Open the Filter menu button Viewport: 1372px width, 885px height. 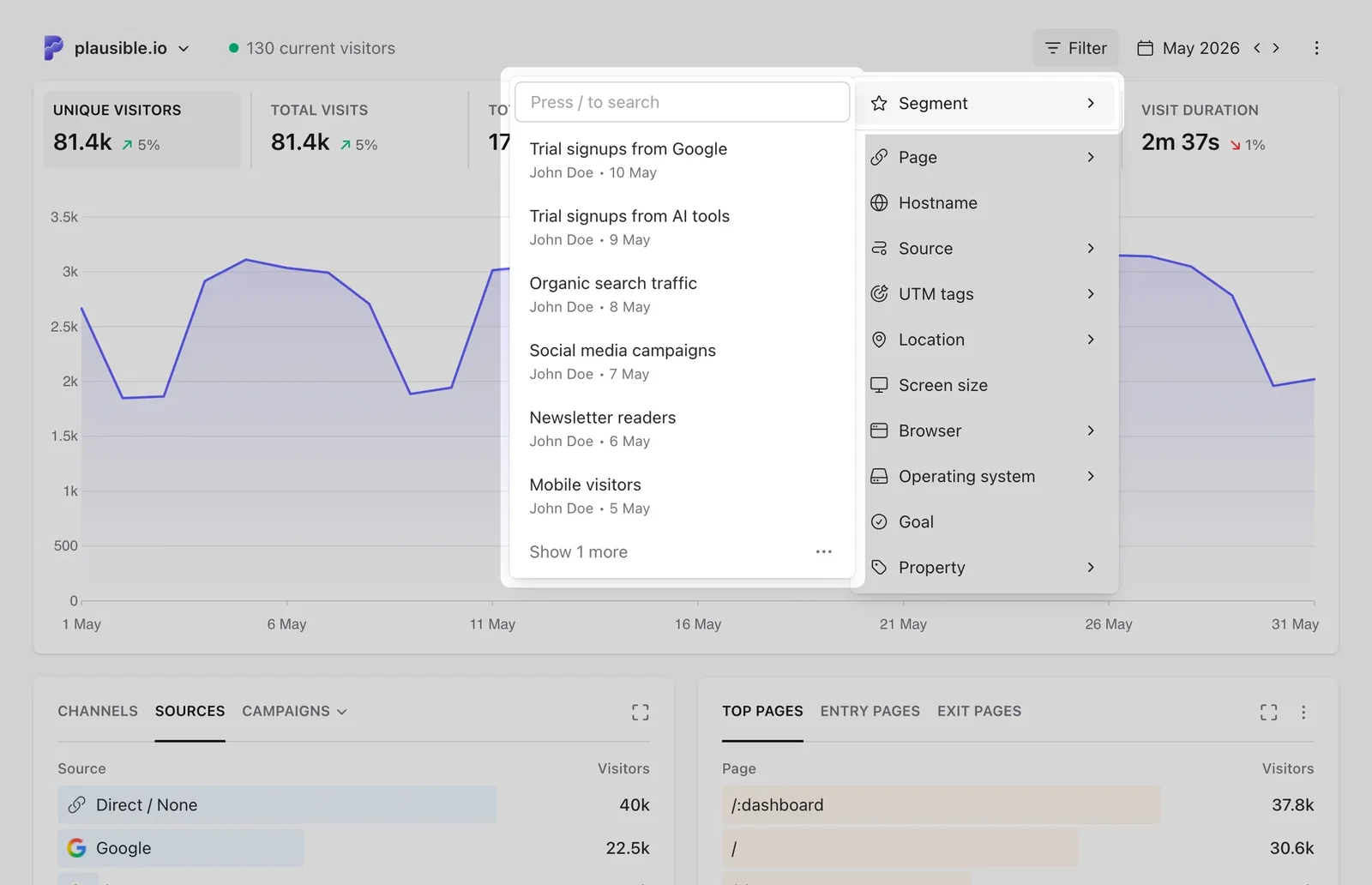pos(1075,48)
